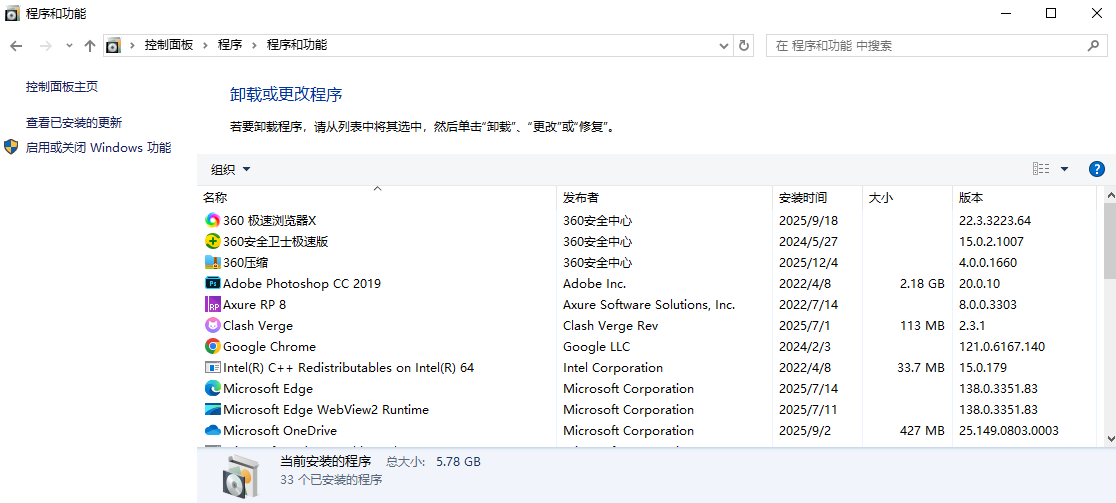Open help with the blue question icon
Image resolution: width=1116 pixels, height=503 pixels.
tap(1097, 169)
